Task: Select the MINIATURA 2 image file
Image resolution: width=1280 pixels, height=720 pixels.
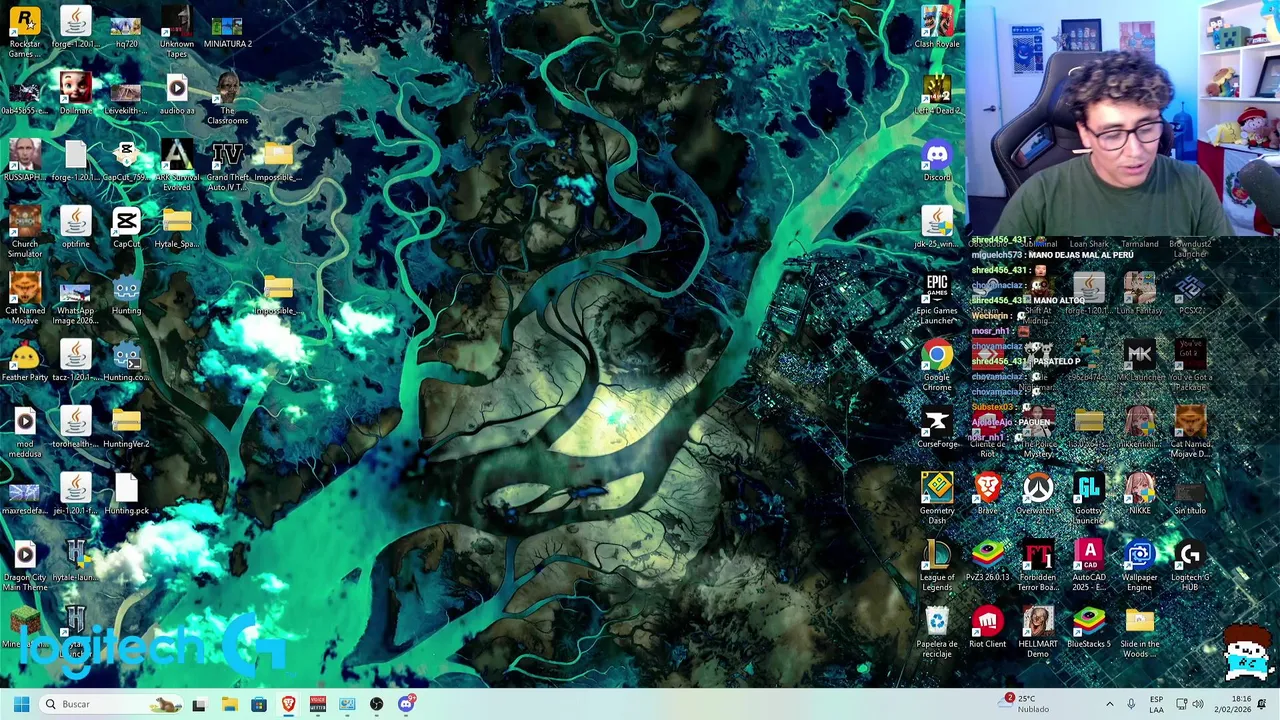Action: click(227, 28)
